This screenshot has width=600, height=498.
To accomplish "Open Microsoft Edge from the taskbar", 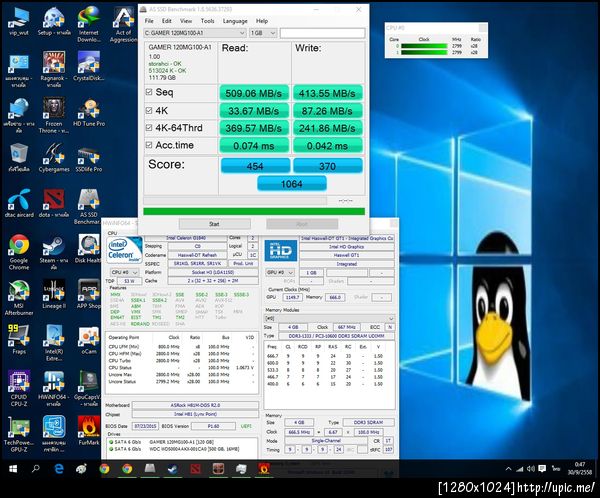I will (59, 469).
